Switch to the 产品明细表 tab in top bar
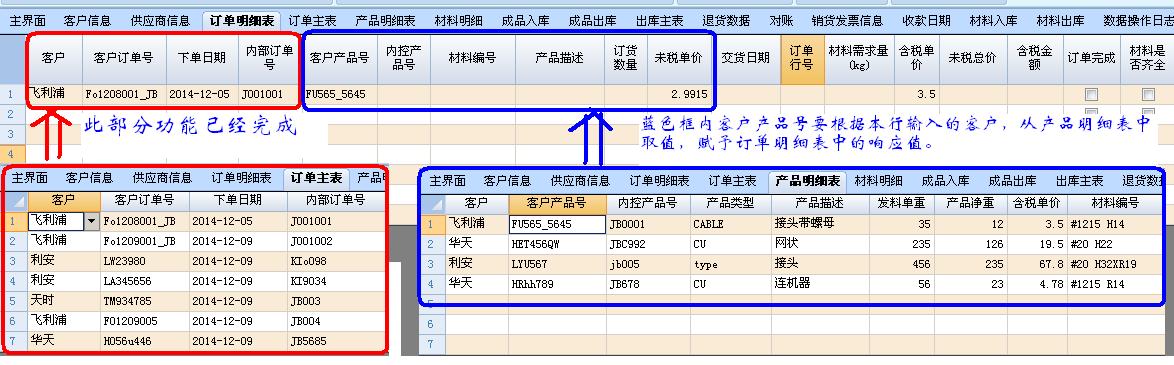Image resolution: width=1174 pixels, height=365 pixels. (385, 21)
